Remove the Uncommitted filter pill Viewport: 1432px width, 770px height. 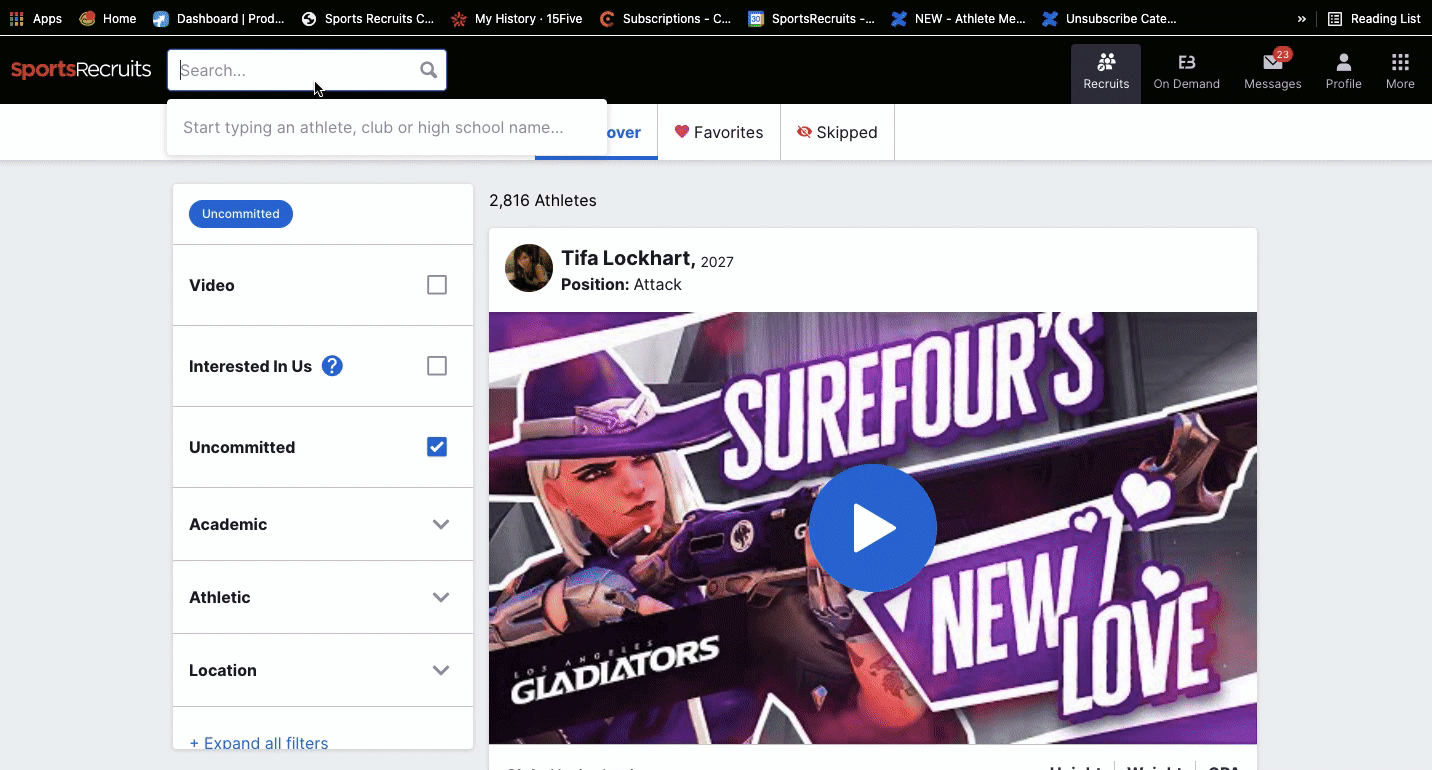[241, 214]
